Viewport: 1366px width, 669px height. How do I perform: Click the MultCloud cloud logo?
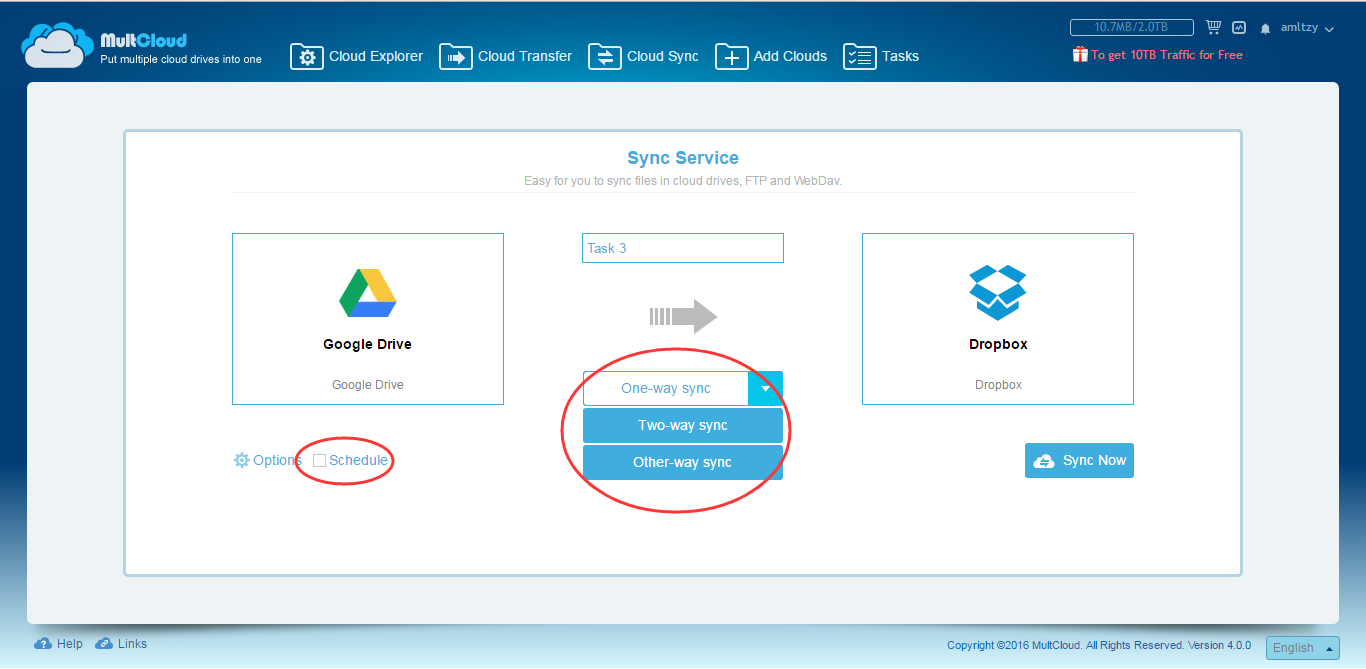[x=57, y=46]
